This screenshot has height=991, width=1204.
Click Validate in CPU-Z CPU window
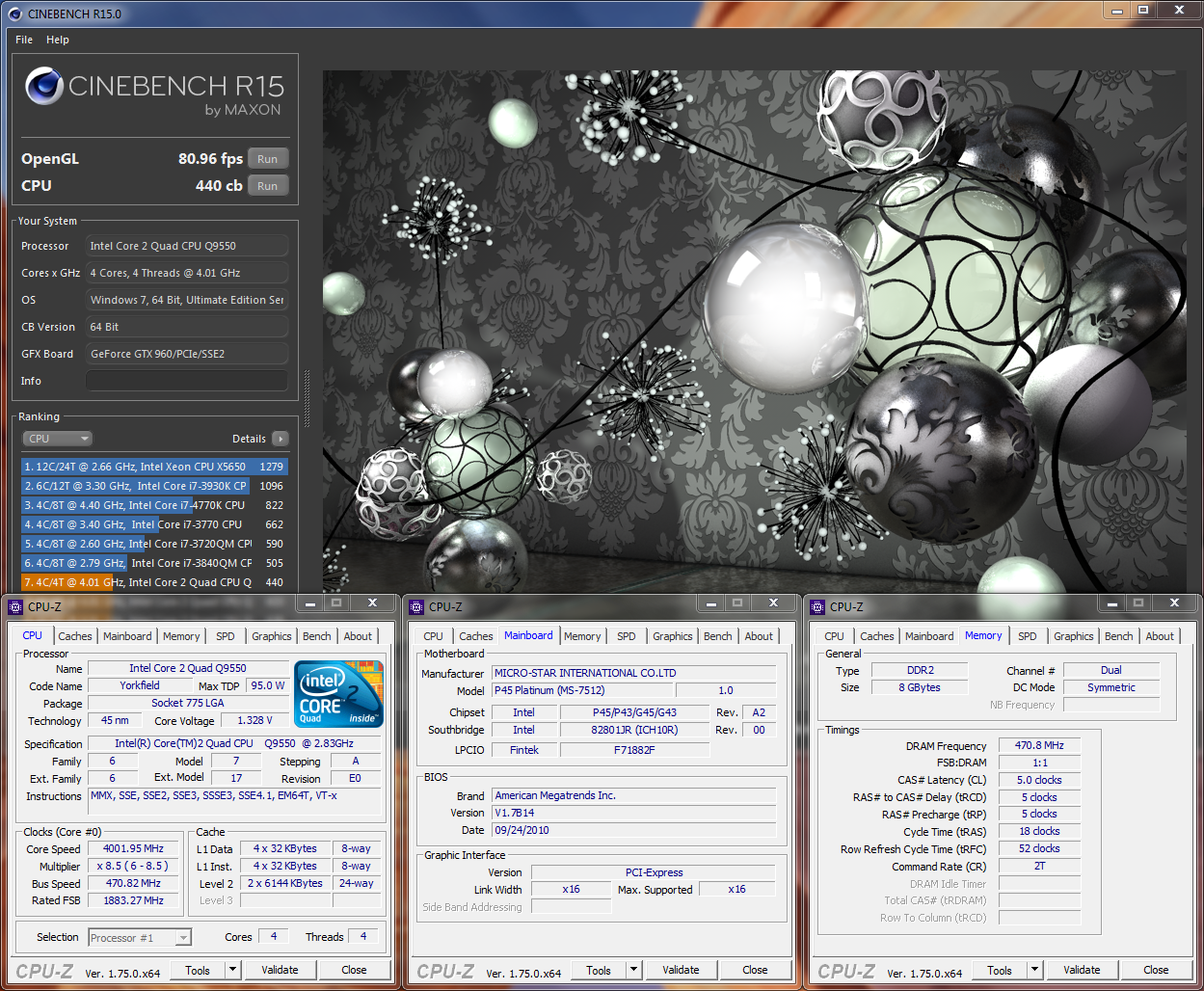280,970
